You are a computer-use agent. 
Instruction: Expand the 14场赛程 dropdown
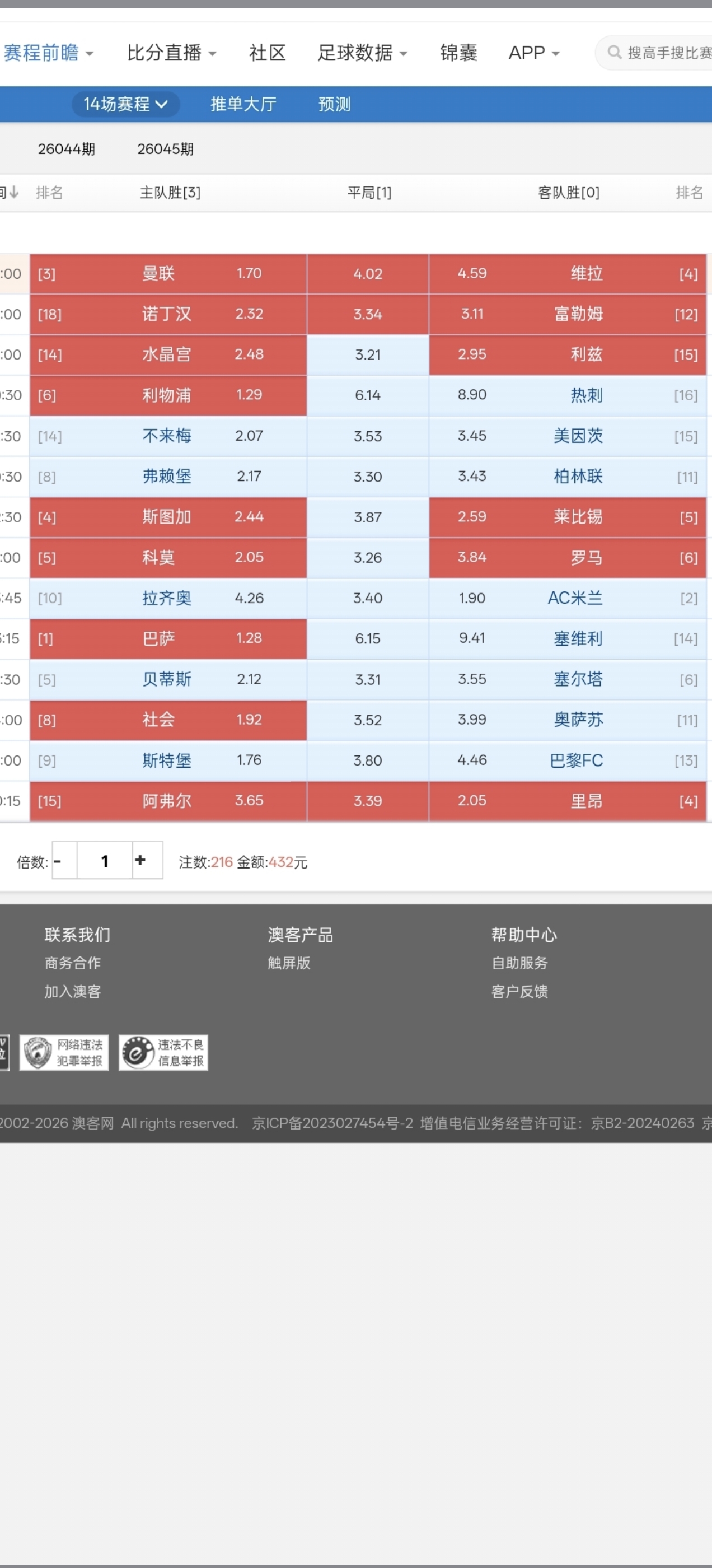125,104
